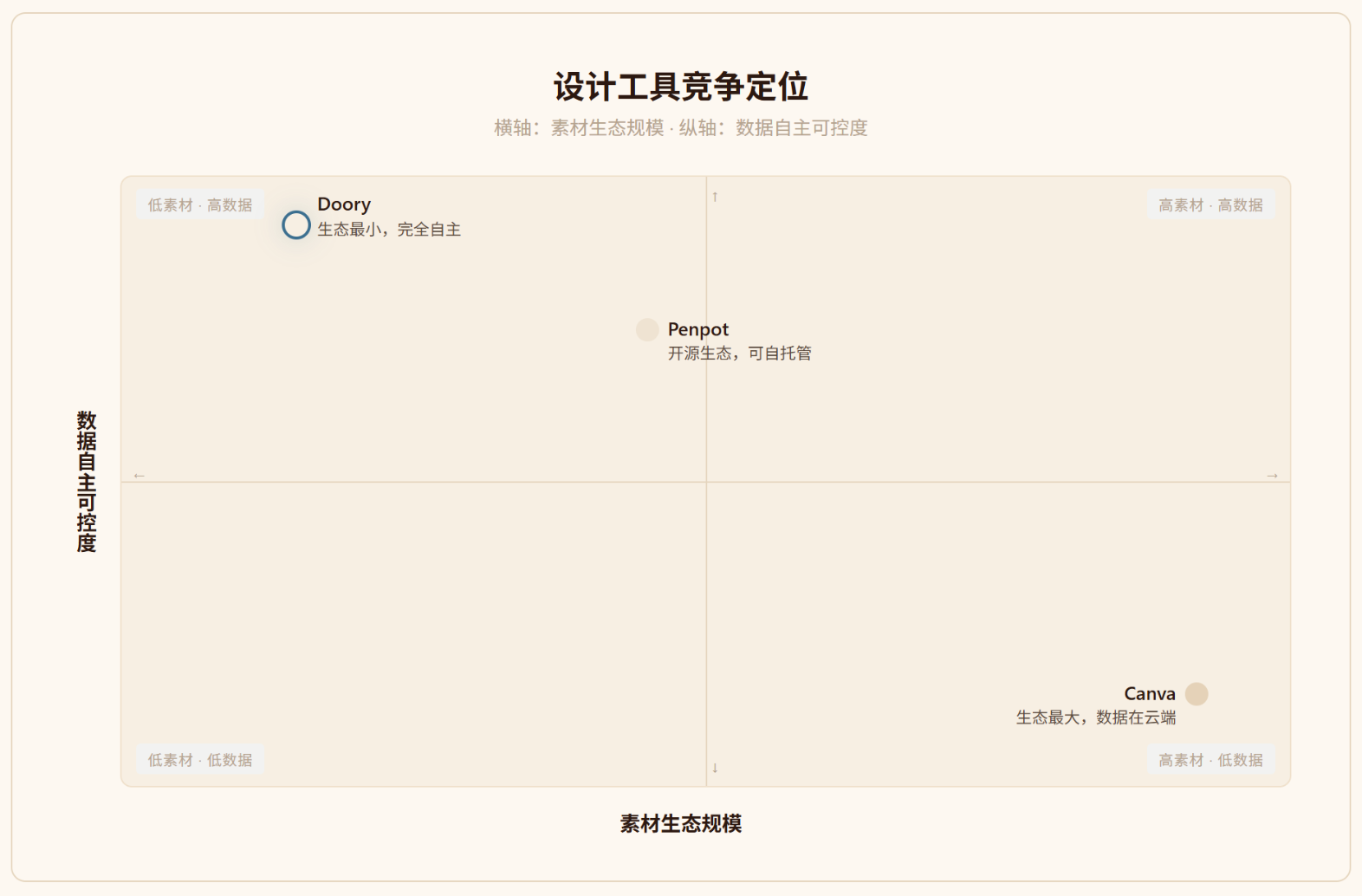Select the Doory label text

(344, 205)
